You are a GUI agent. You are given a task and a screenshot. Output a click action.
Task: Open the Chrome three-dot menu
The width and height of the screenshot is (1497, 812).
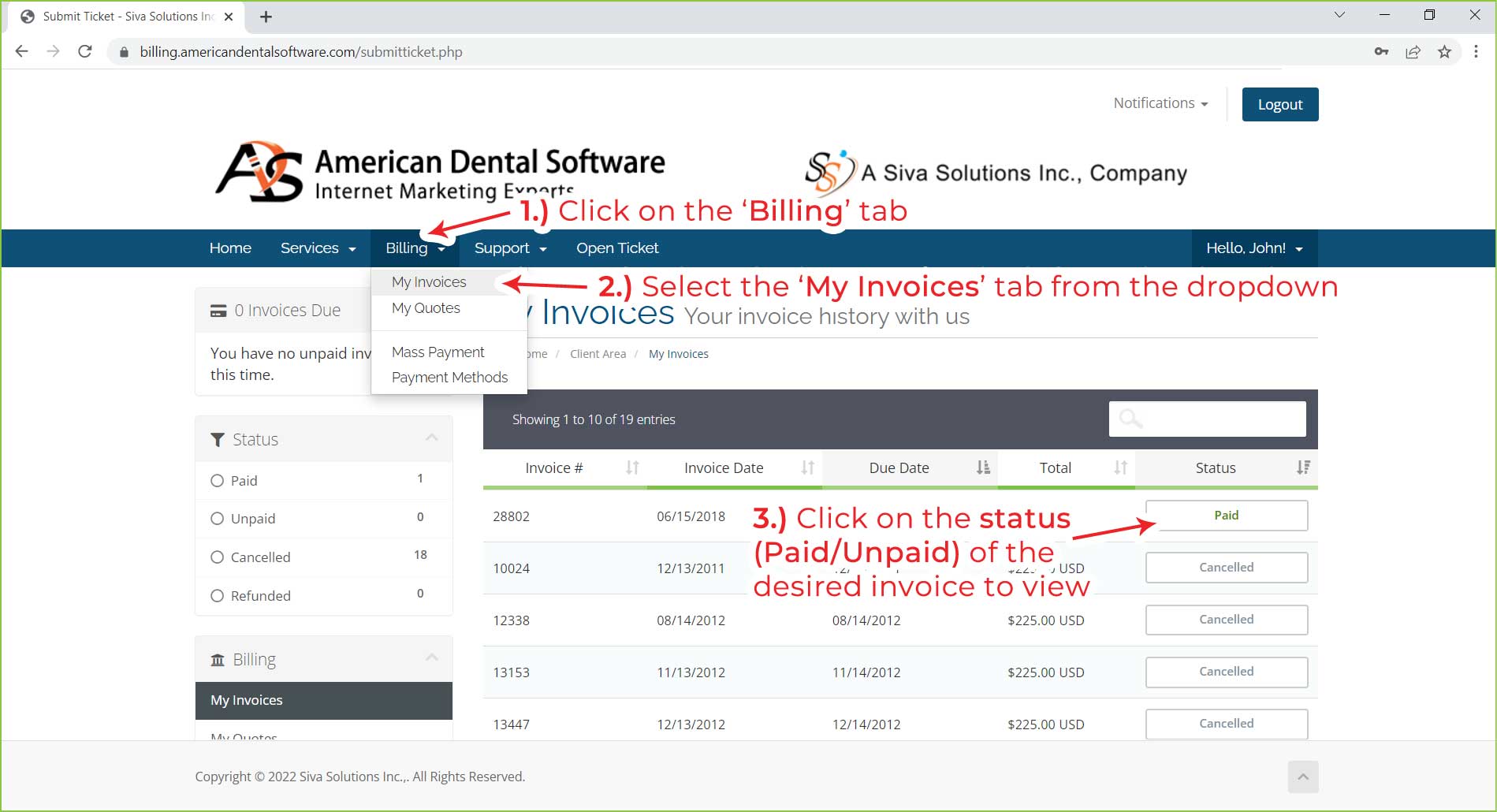pyautogui.click(x=1476, y=52)
